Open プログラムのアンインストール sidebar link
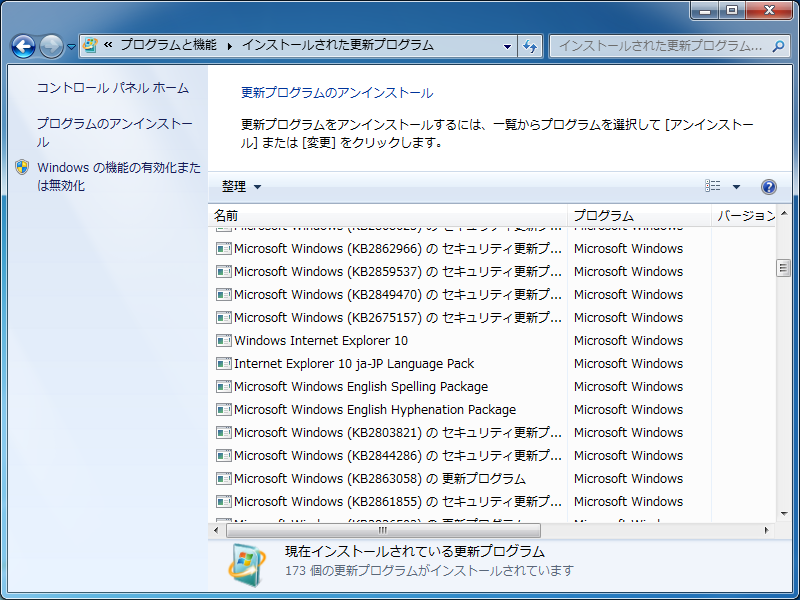Screen dimensions: 800x600 point(114,133)
